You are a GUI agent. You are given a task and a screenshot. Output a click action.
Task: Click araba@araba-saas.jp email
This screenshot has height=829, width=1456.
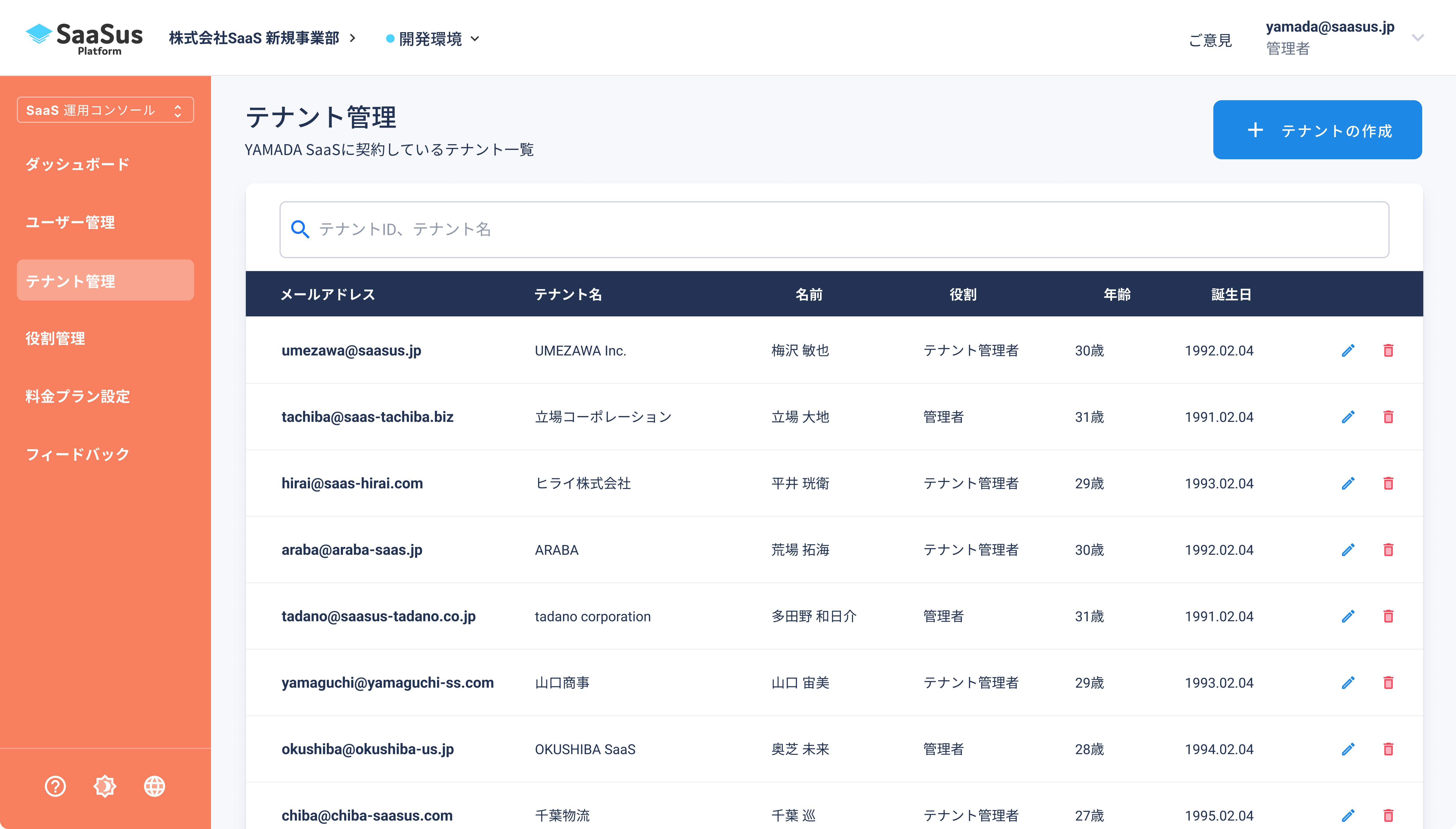click(352, 550)
